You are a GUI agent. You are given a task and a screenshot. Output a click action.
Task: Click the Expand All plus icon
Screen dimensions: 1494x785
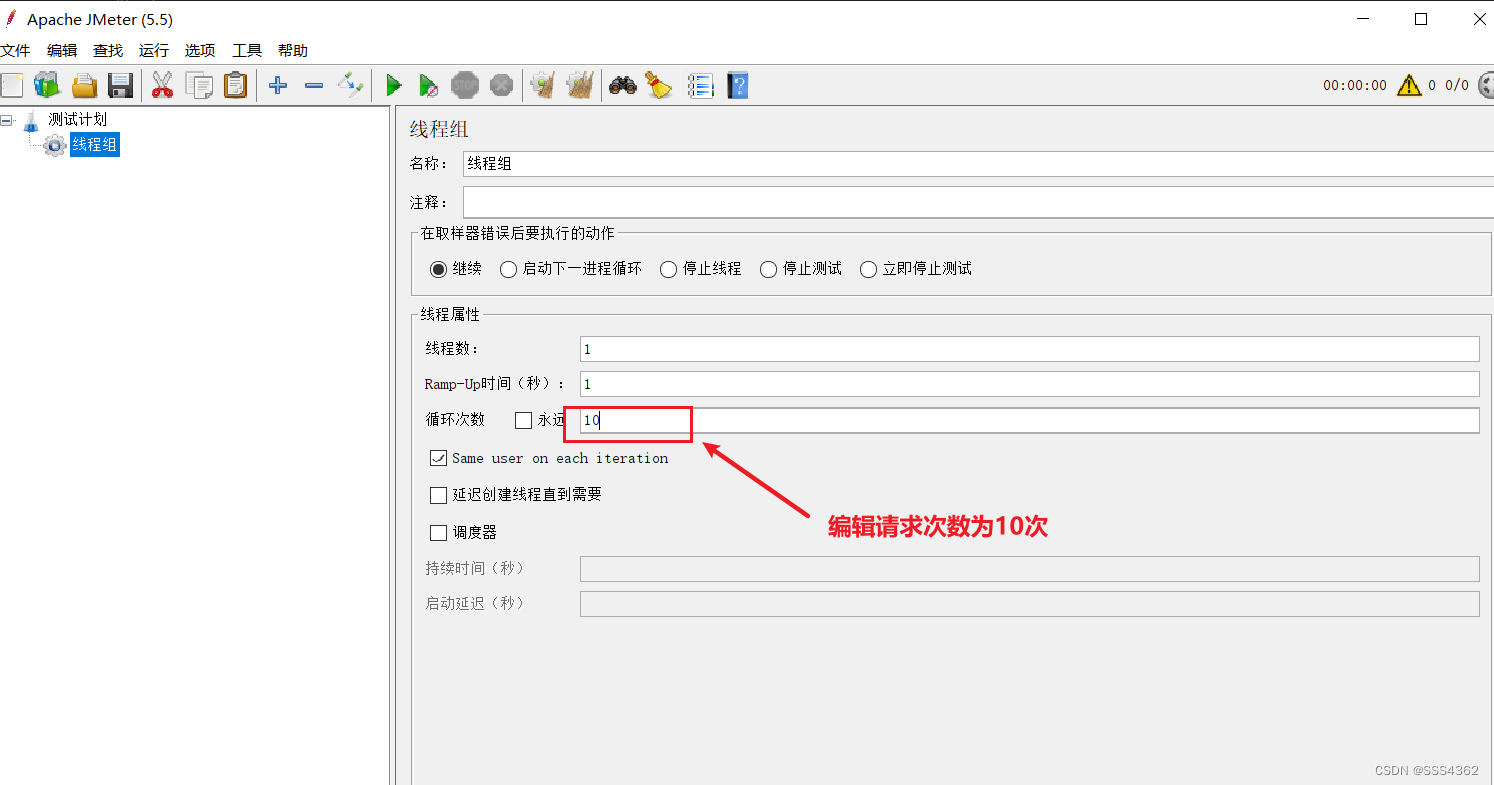pyautogui.click(x=278, y=86)
